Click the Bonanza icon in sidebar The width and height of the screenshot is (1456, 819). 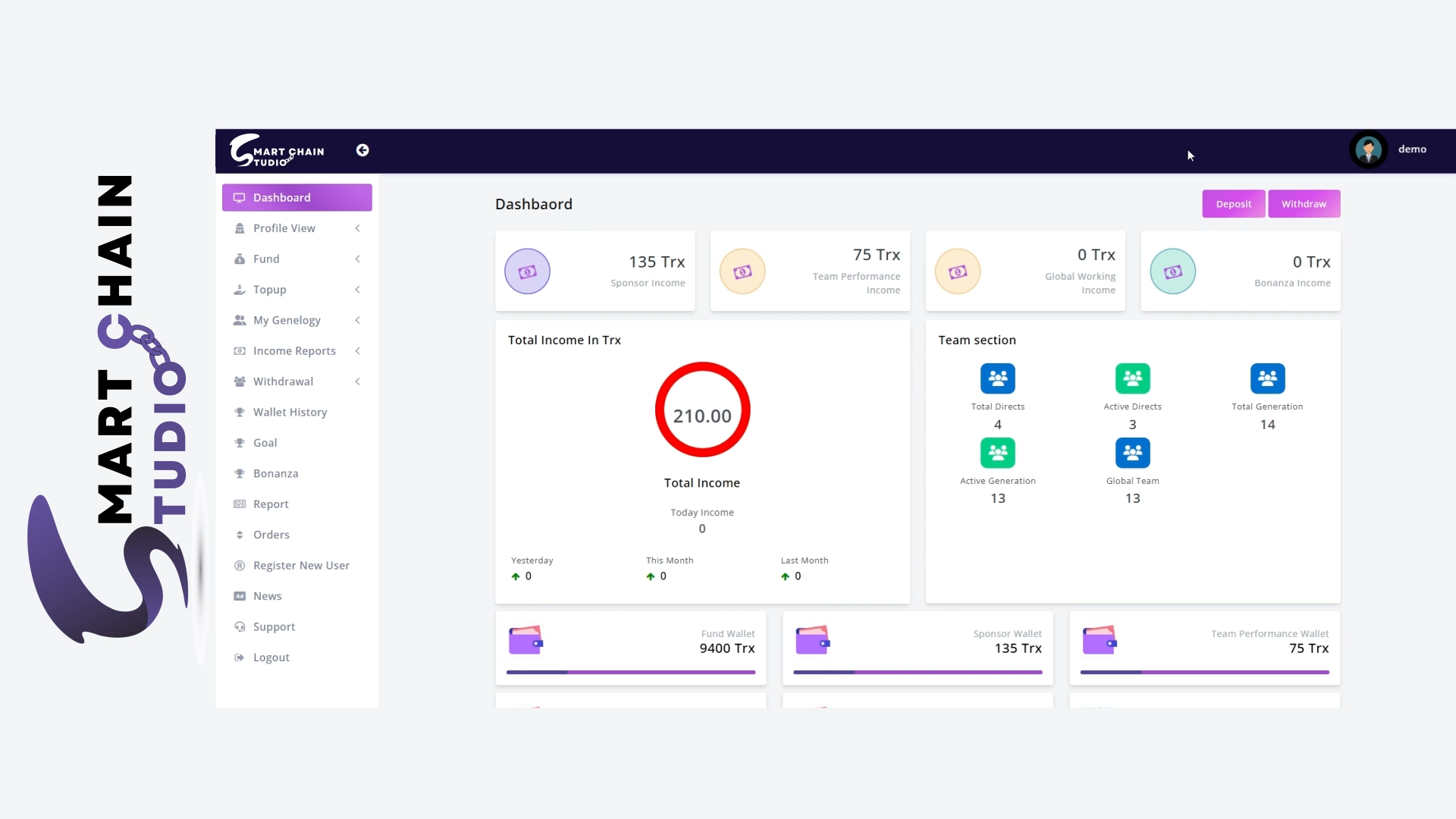[238, 473]
